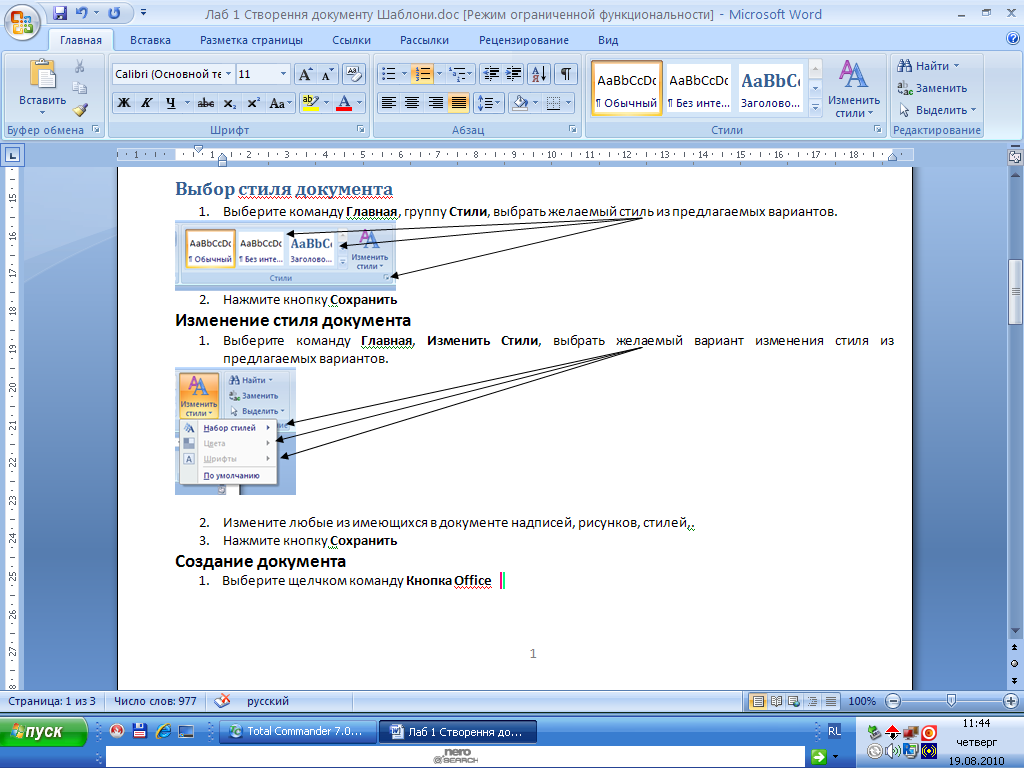Center the paragraph text
The width and height of the screenshot is (1024, 768).
pyautogui.click(x=412, y=103)
